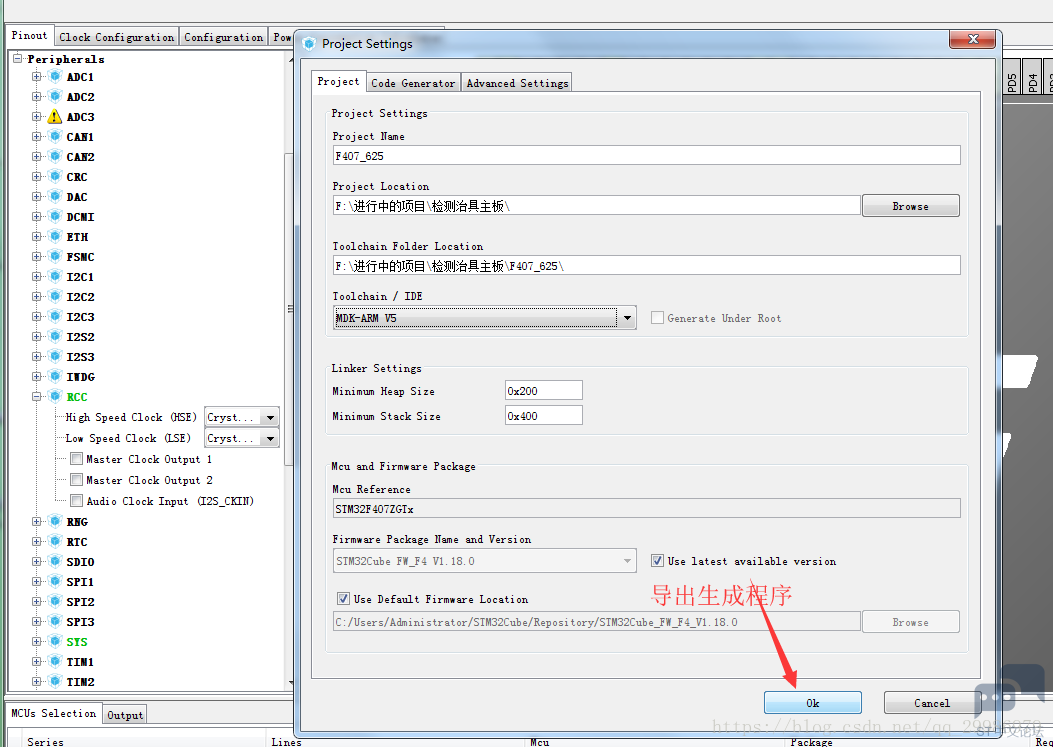1053x747 pixels.
Task: Click the ADC2 peripheral cube icon
Action: click(55, 97)
